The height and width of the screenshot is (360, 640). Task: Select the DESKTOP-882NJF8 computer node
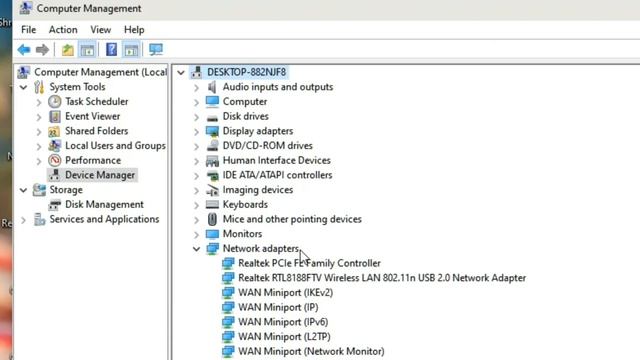click(247, 72)
